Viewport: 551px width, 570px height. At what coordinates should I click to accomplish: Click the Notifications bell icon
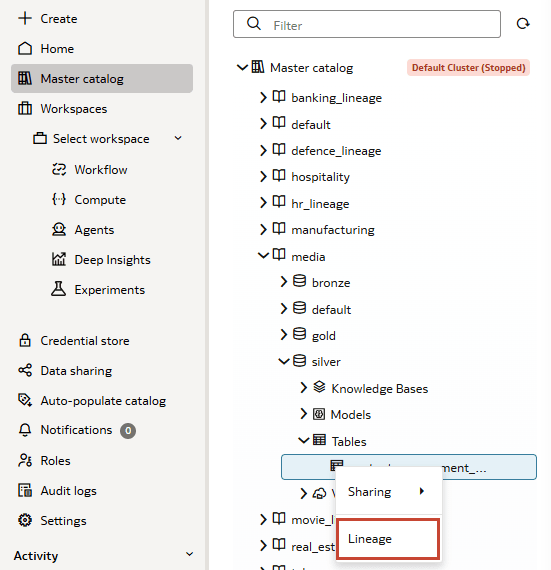(x=25, y=430)
